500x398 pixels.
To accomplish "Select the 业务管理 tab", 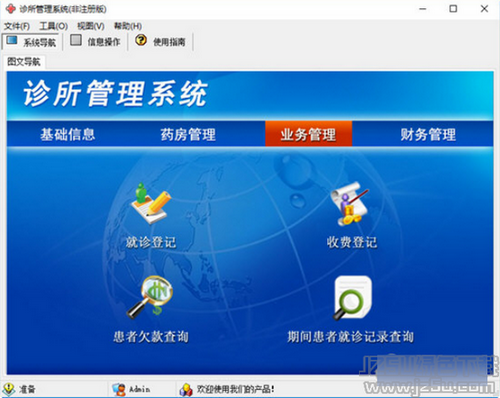I will [308, 134].
